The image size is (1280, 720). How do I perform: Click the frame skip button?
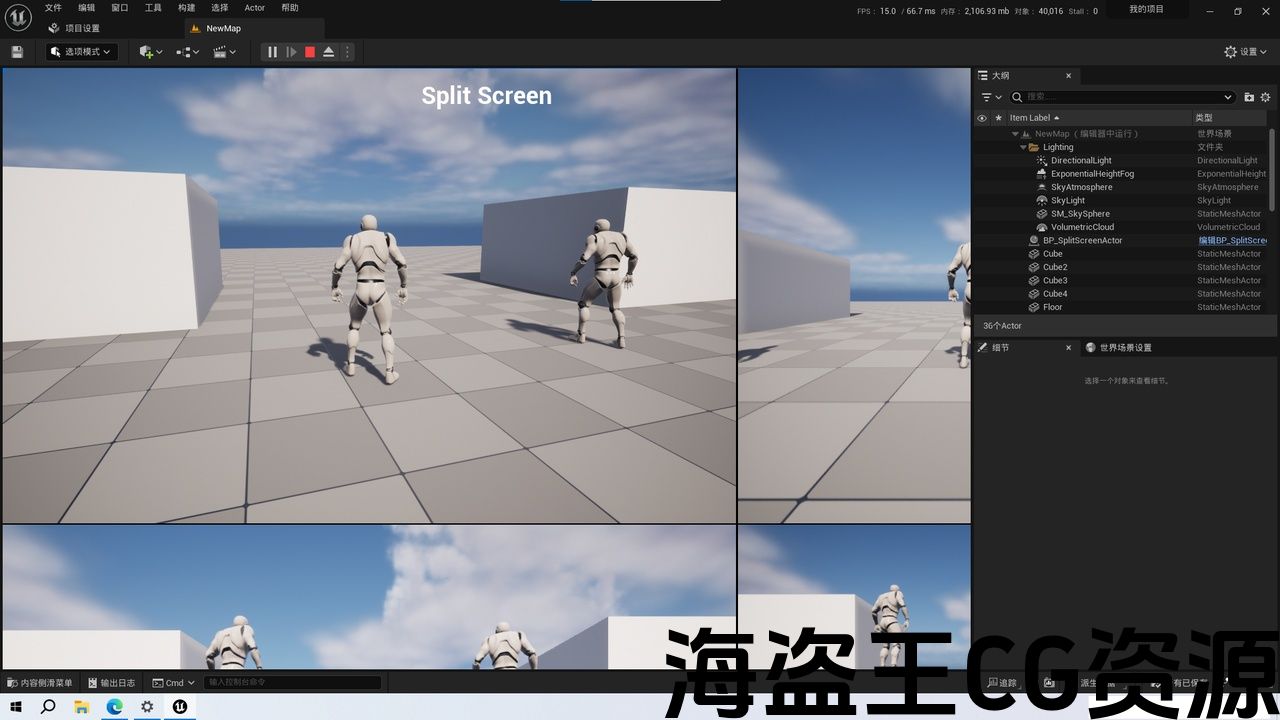point(291,52)
